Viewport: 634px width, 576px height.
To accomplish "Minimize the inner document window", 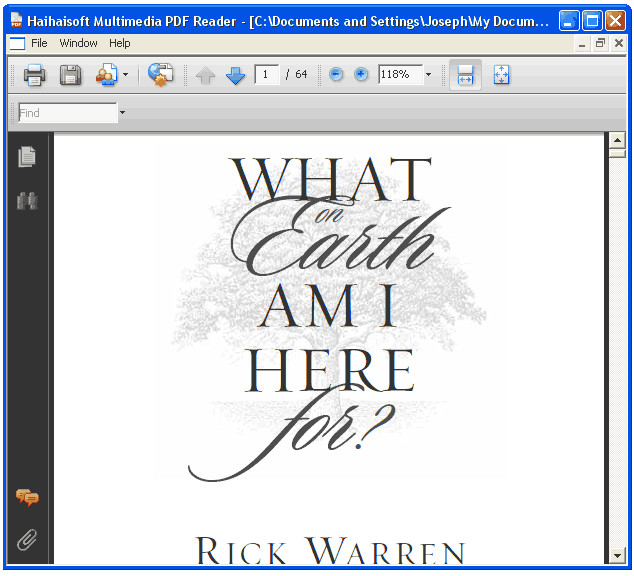I will 582,43.
